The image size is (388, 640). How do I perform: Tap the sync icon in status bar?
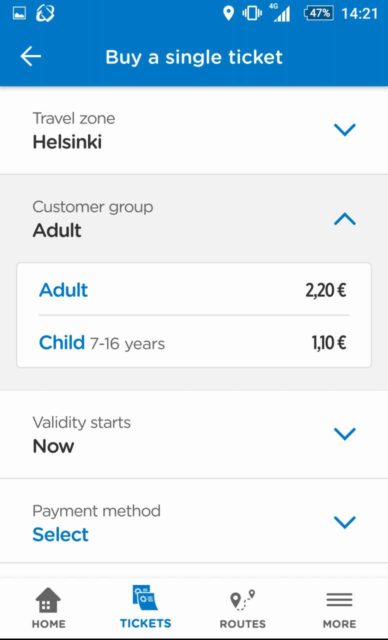point(45,13)
